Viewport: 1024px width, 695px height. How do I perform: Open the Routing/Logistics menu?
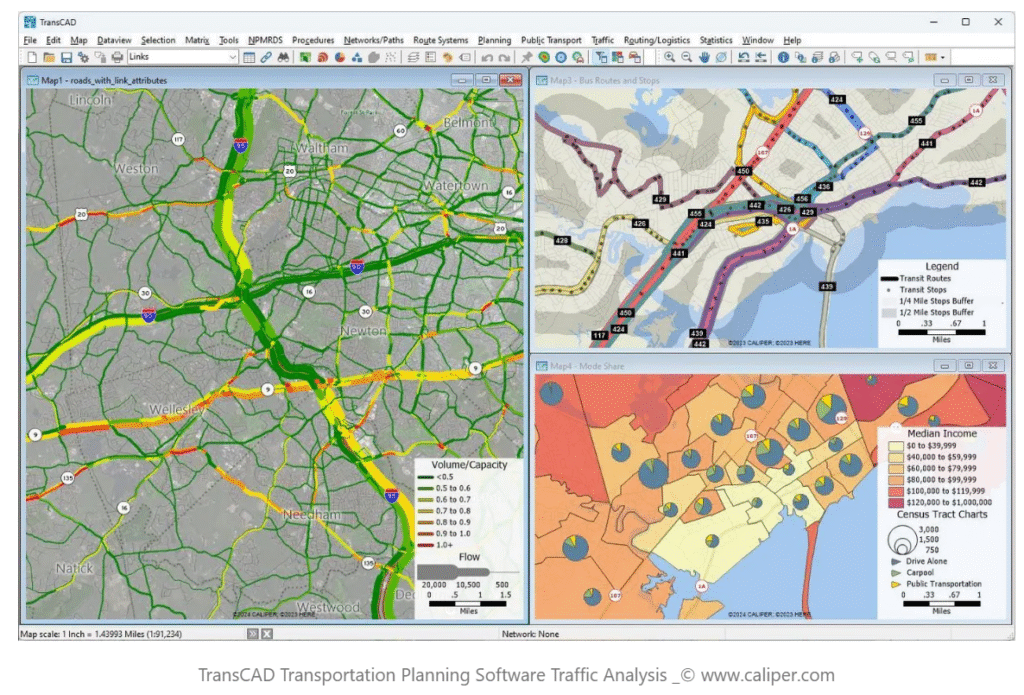click(x=656, y=40)
